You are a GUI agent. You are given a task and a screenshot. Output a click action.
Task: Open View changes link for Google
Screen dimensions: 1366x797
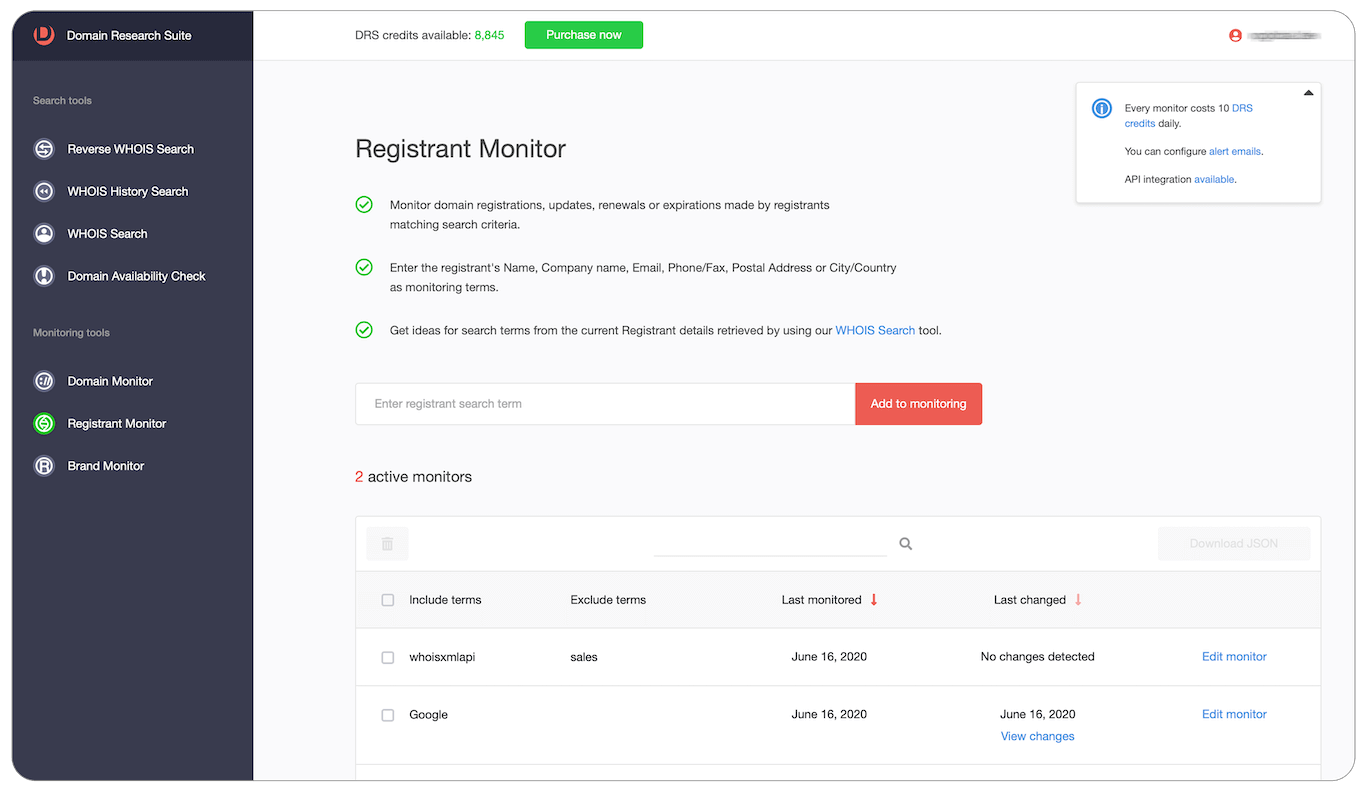[1037, 736]
